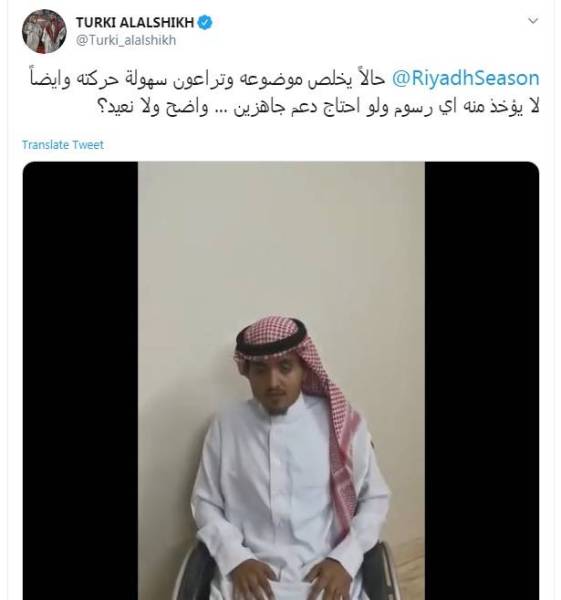This screenshot has height=600, width=561.
Task: Play the embedded tweet video
Action: click(x=281, y=381)
